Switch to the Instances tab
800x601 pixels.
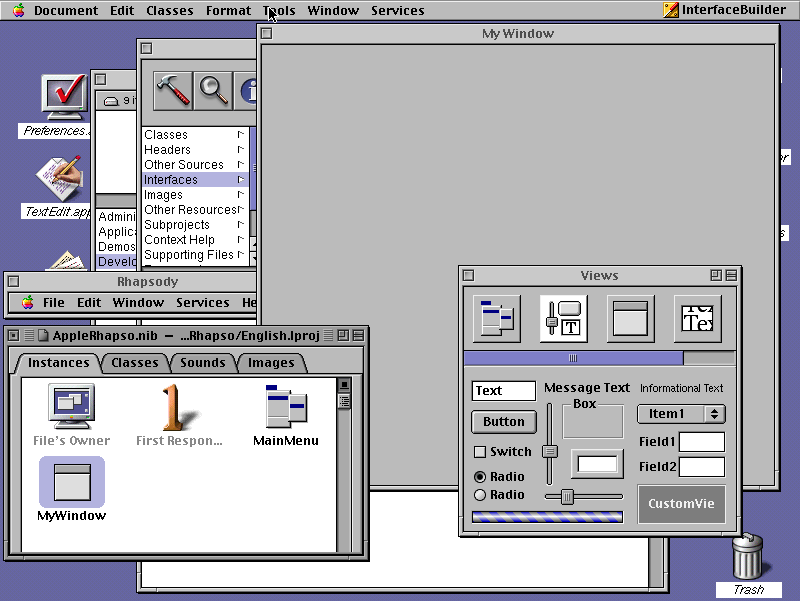pyautogui.click(x=59, y=363)
